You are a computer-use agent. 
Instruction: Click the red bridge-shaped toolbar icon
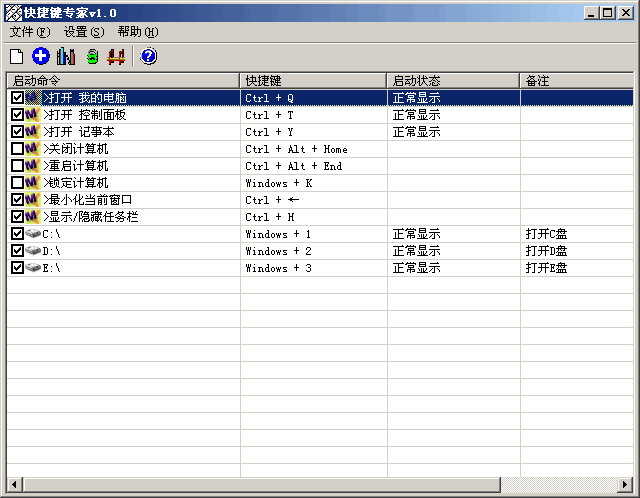[116, 56]
